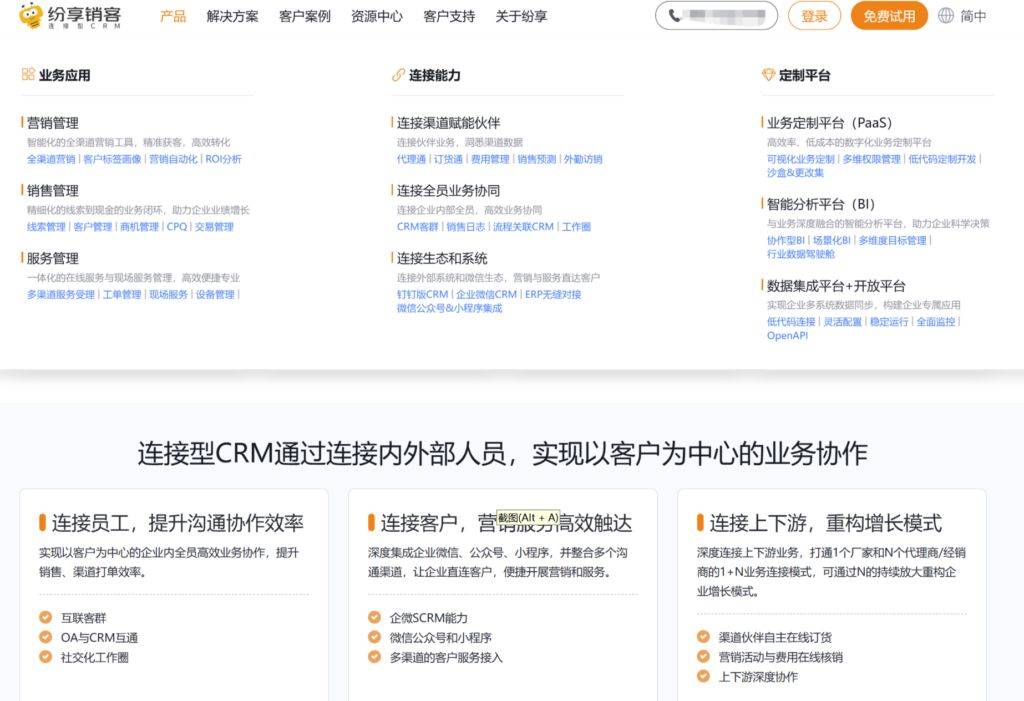Click checkmark icon beside 微信公众号和小程序
This screenshot has height=701, width=1024.
tap(374, 637)
